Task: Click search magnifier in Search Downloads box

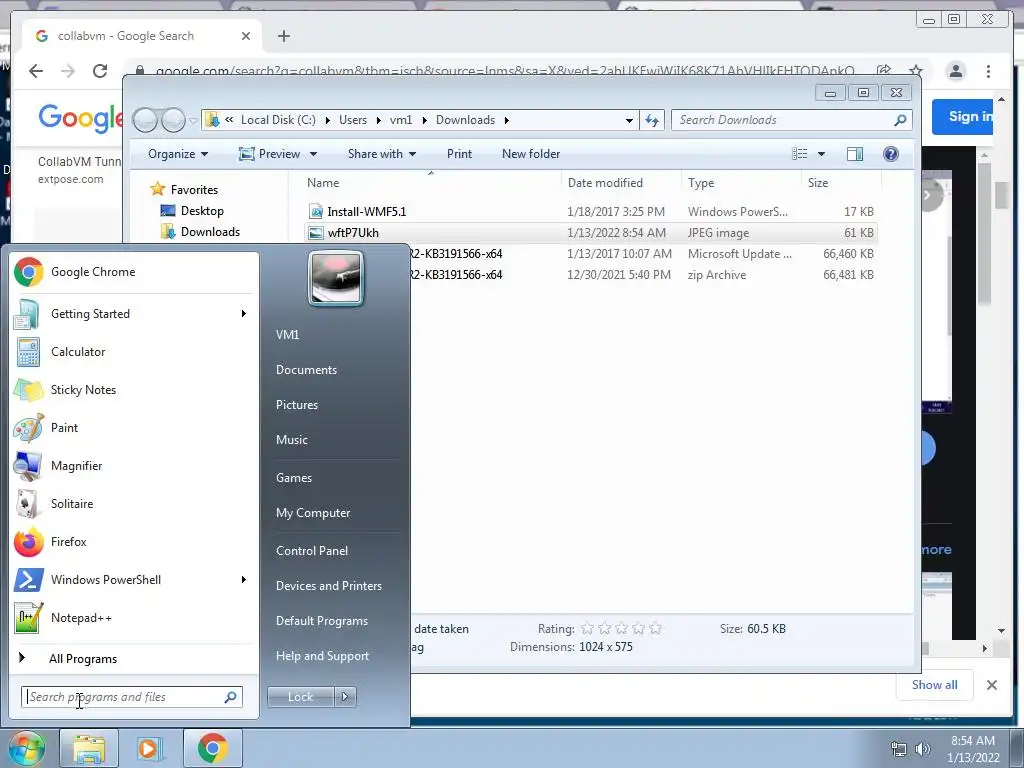Action: point(900,120)
